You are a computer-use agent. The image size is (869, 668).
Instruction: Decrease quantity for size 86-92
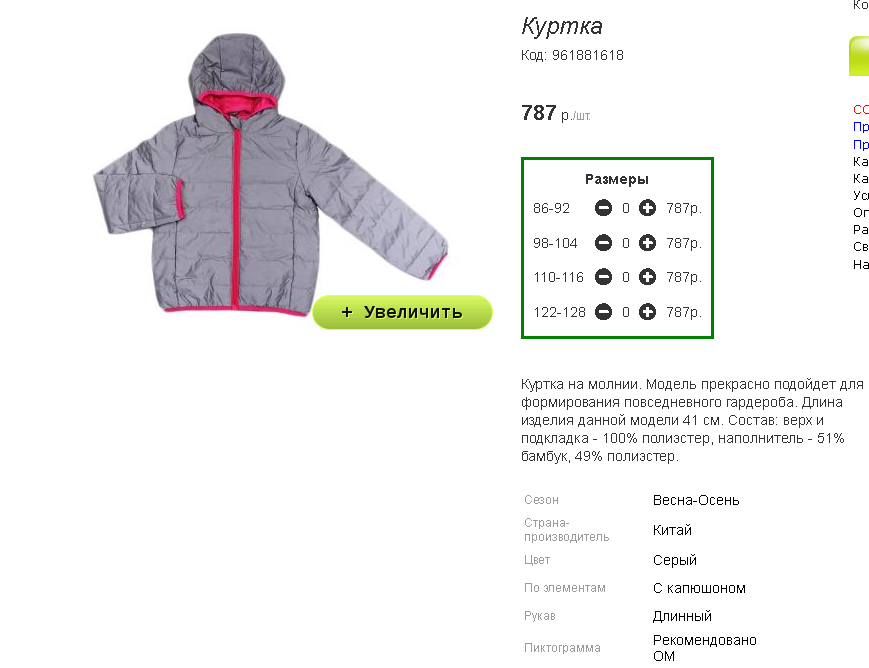tap(603, 208)
